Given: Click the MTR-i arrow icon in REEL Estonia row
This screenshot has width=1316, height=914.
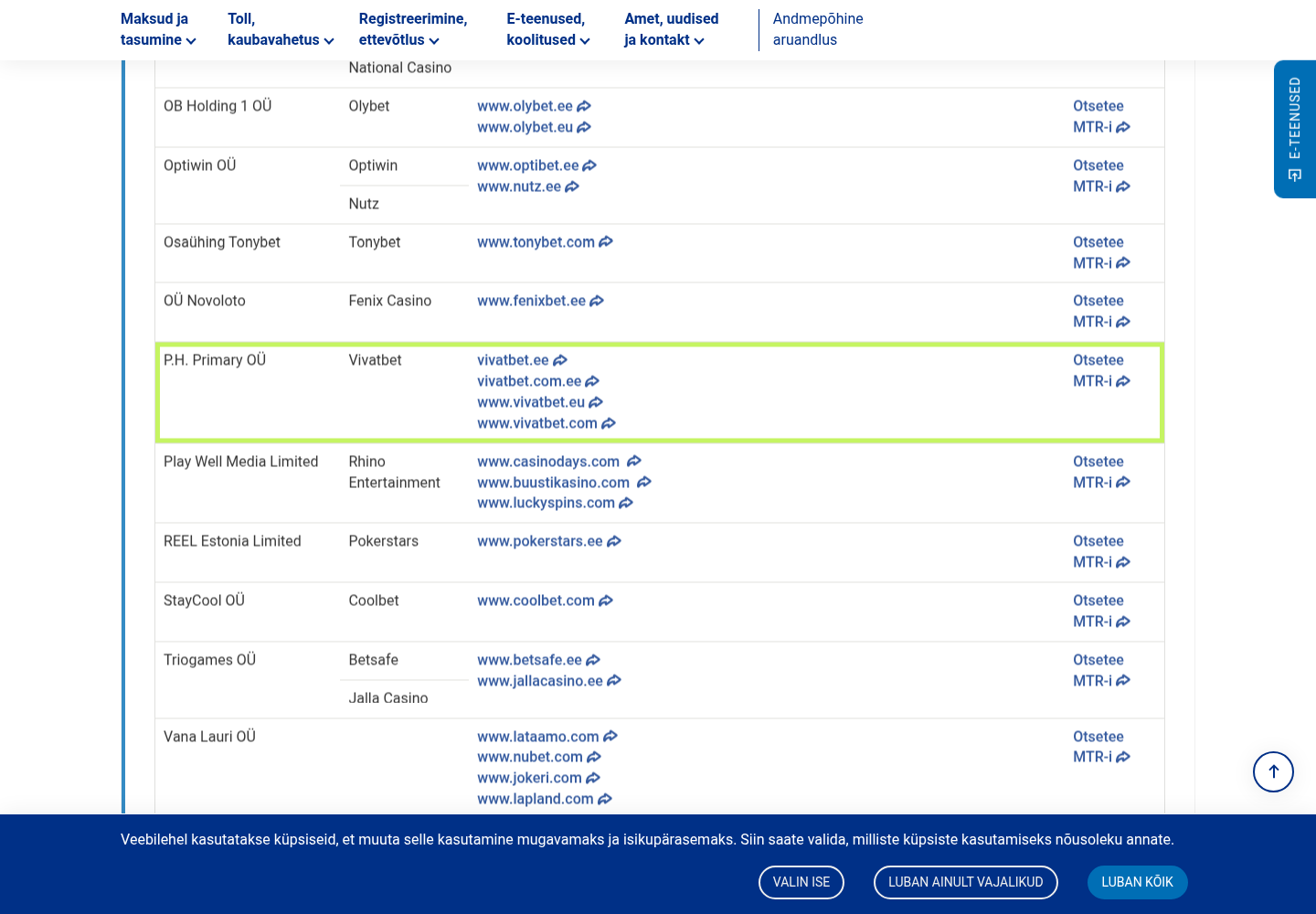Looking at the screenshot, I should (1123, 562).
